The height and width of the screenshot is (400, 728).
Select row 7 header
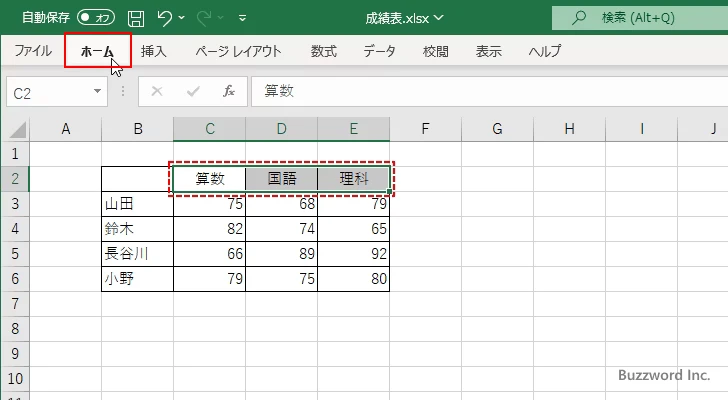click(15, 304)
